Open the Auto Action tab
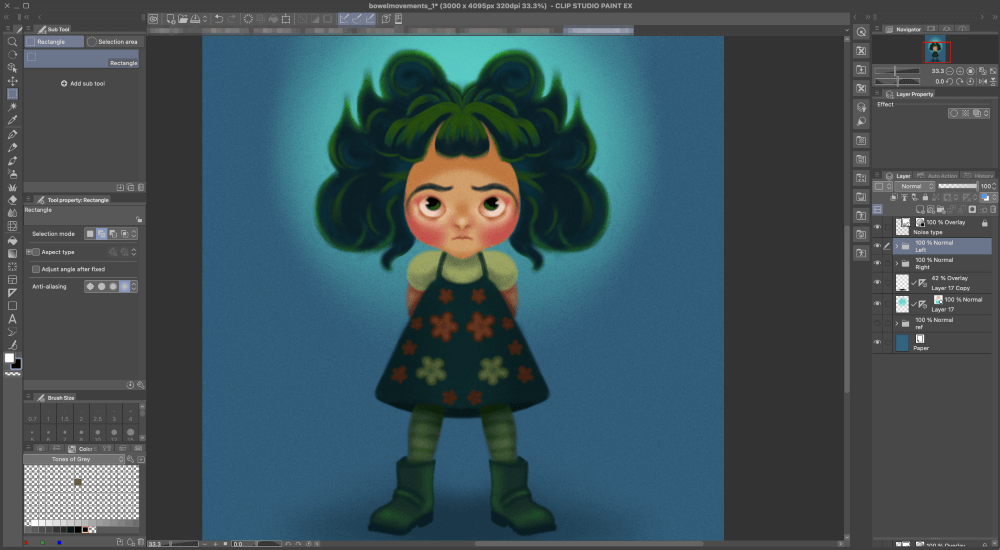Image resolution: width=1000 pixels, height=550 pixels. pyautogui.click(x=938, y=175)
